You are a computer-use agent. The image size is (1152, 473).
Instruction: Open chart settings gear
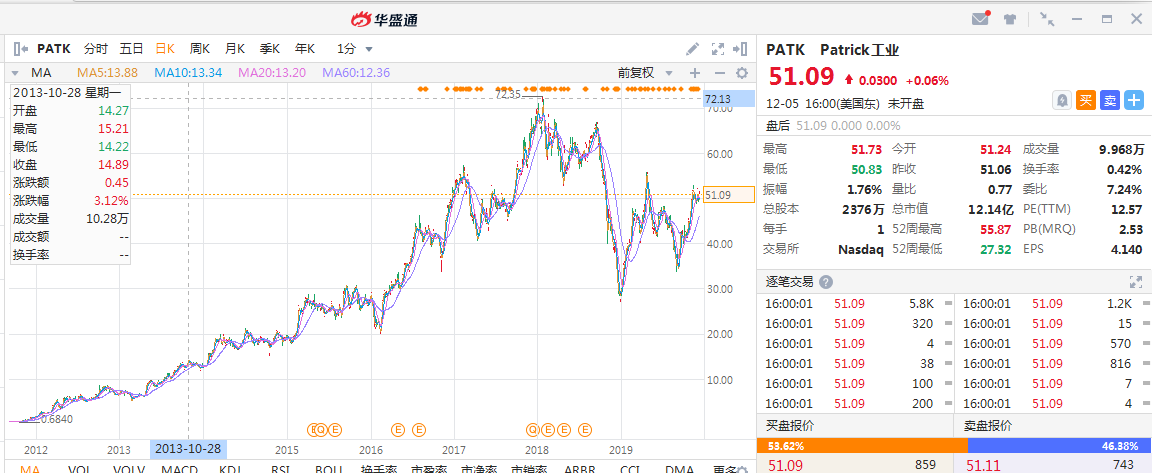point(742,73)
